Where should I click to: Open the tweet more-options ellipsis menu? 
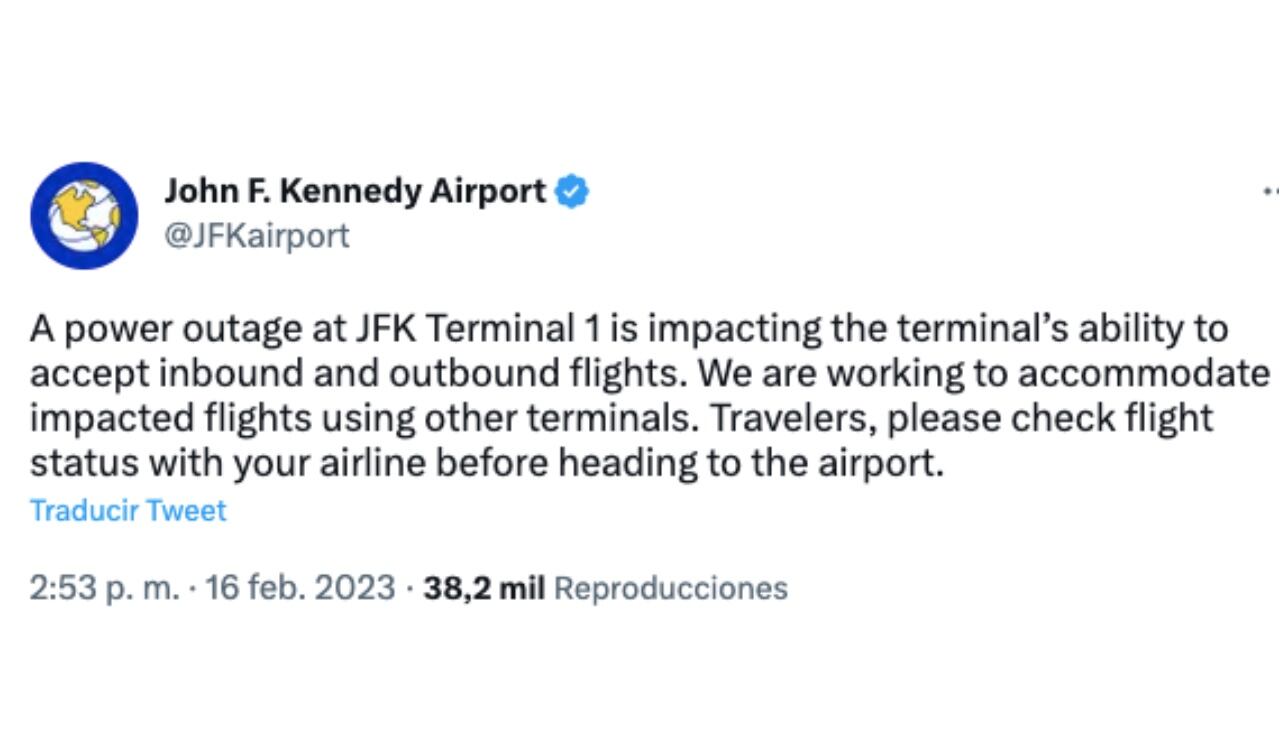(1270, 188)
